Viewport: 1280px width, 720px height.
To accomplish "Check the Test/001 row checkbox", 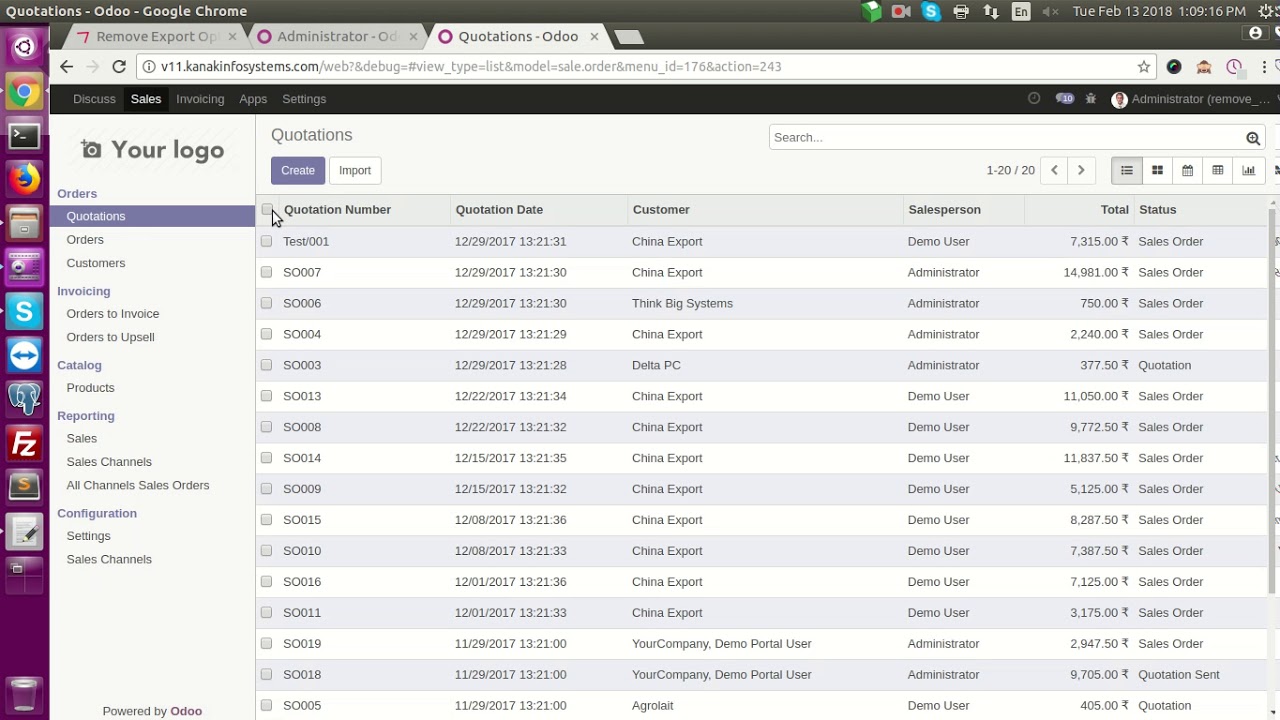I will coord(266,241).
